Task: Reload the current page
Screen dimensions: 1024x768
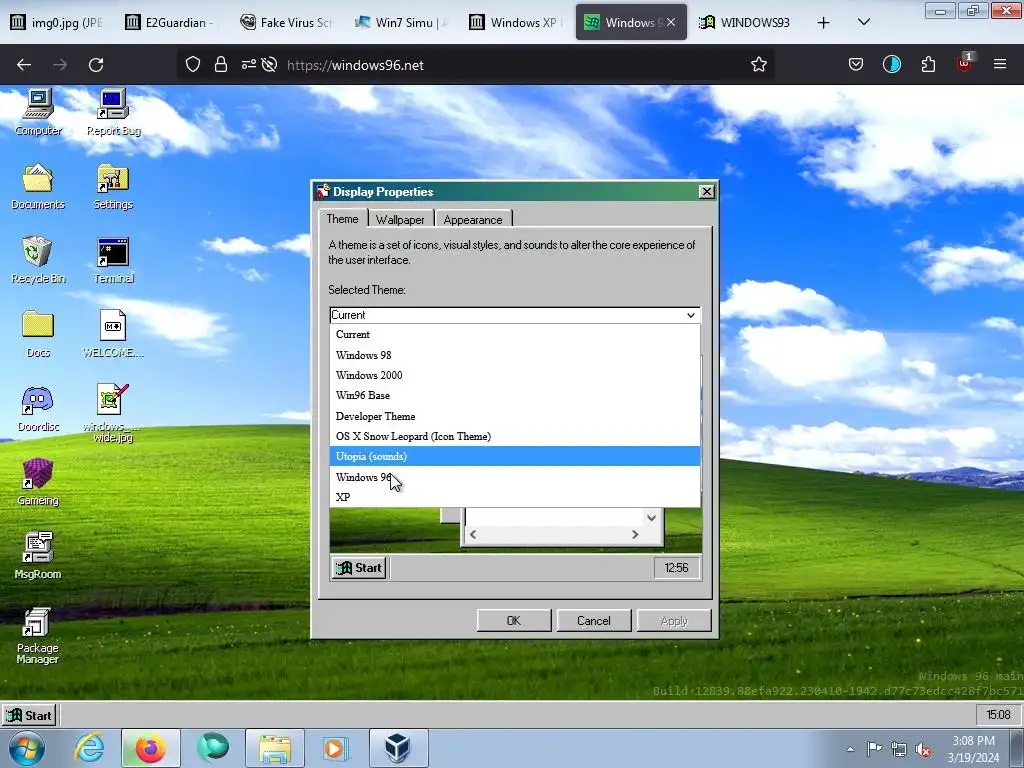Action: (96, 65)
